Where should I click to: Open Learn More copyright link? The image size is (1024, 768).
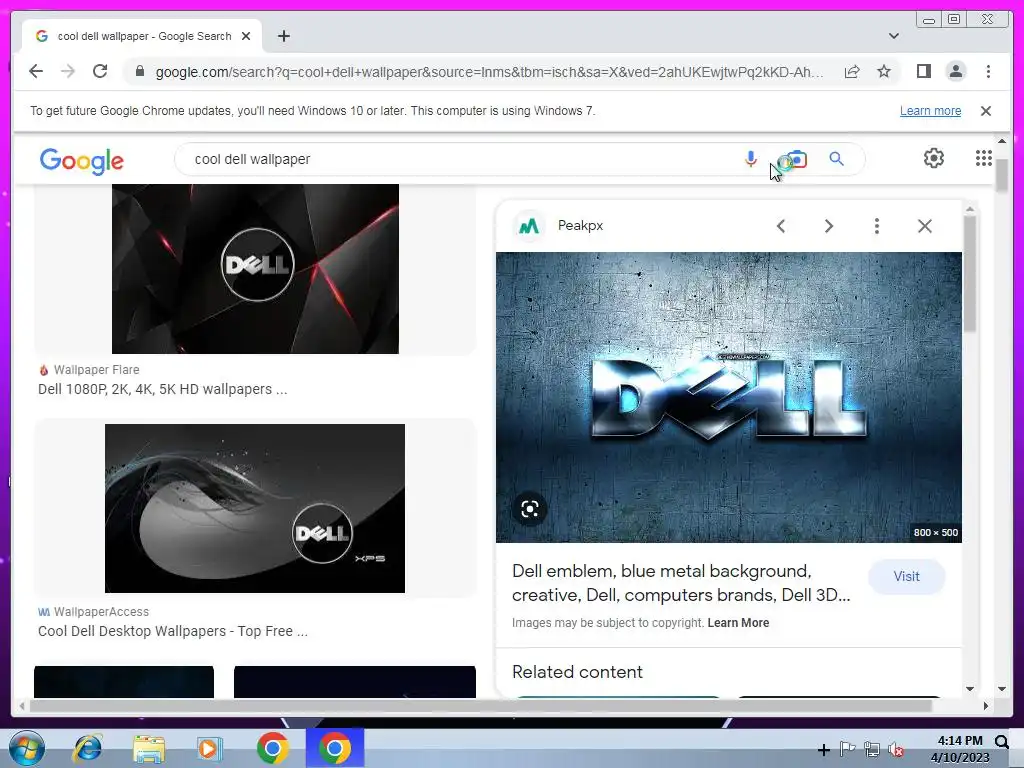[x=738, y=623]
